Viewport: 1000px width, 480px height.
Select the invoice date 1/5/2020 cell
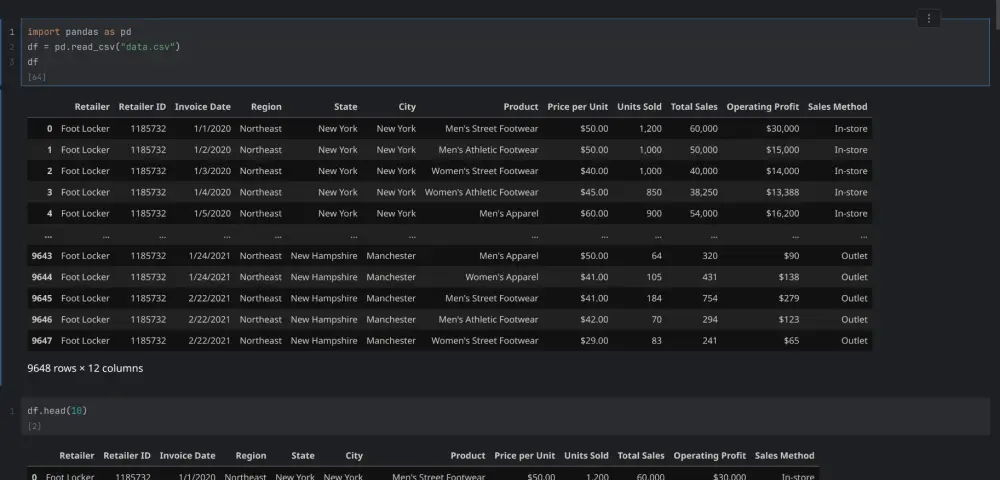point(212,214)
